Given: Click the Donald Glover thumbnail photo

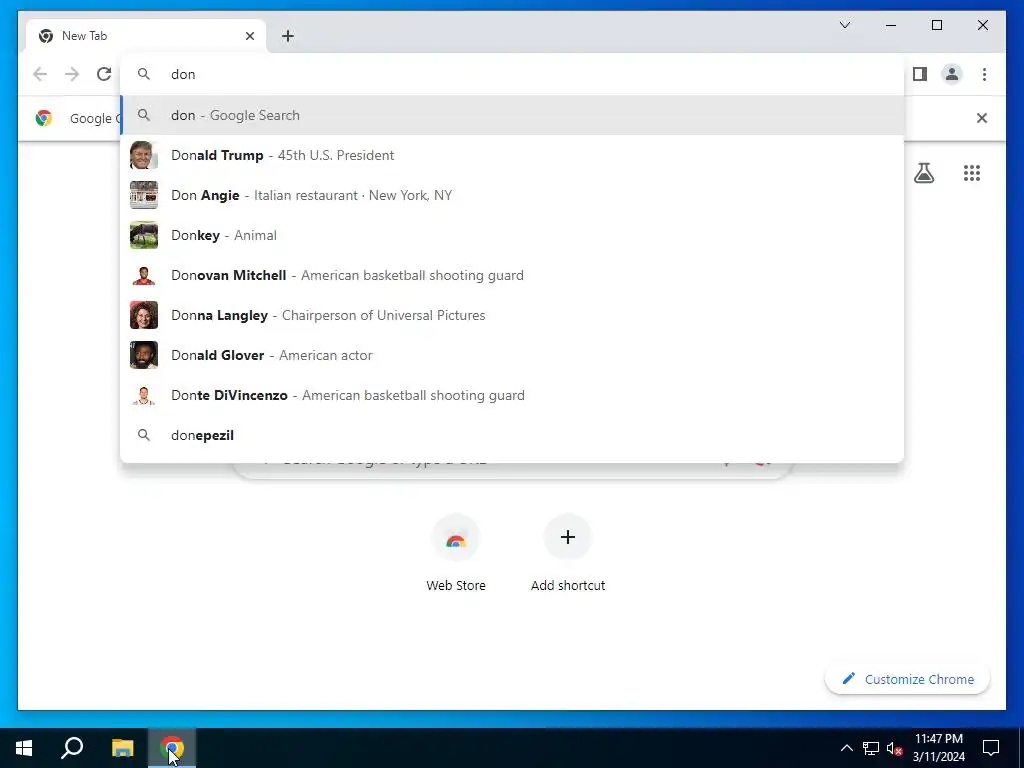Looking at the screenshot, I should tap(144, 355).
